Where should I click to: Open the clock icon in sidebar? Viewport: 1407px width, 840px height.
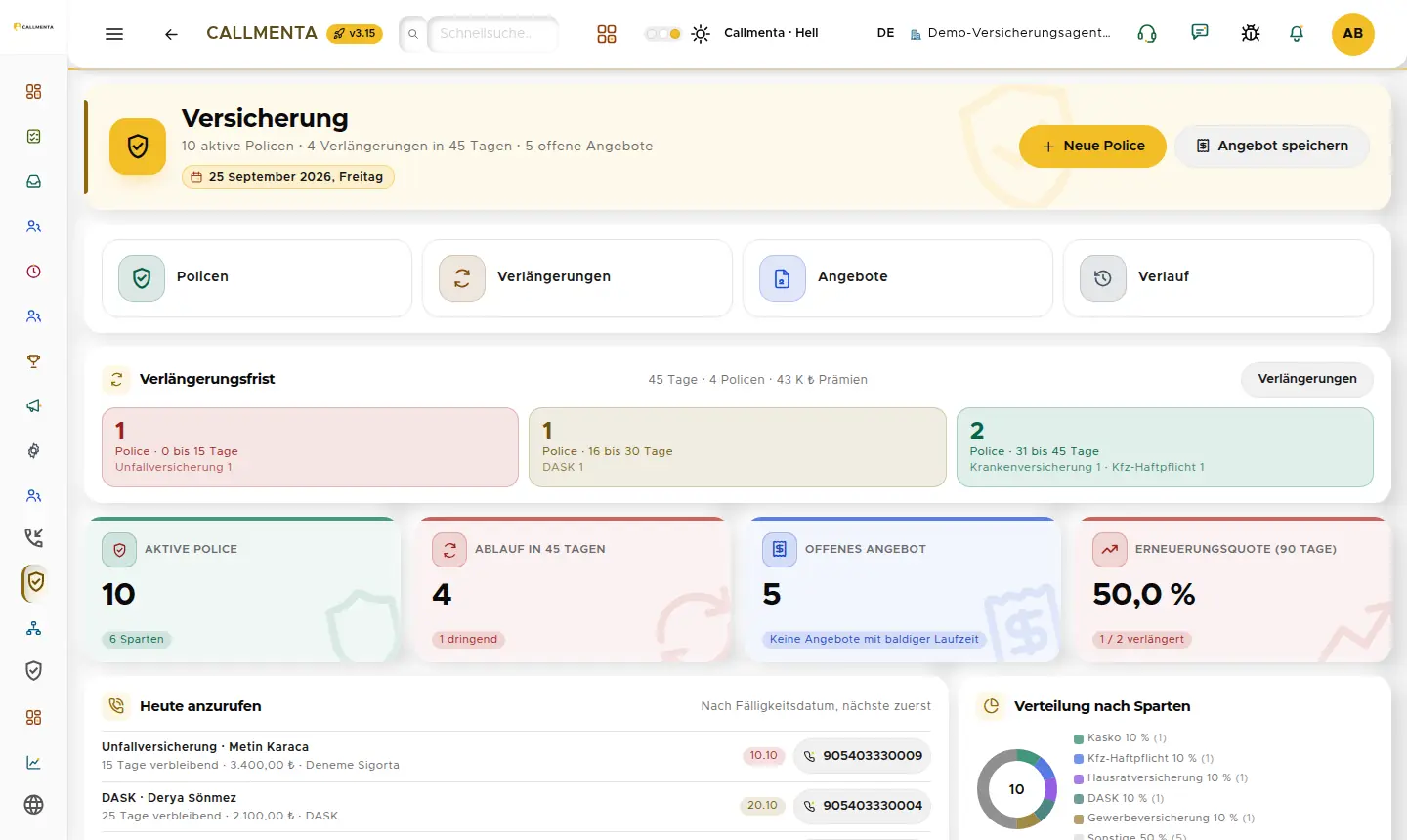coord(34,272)
